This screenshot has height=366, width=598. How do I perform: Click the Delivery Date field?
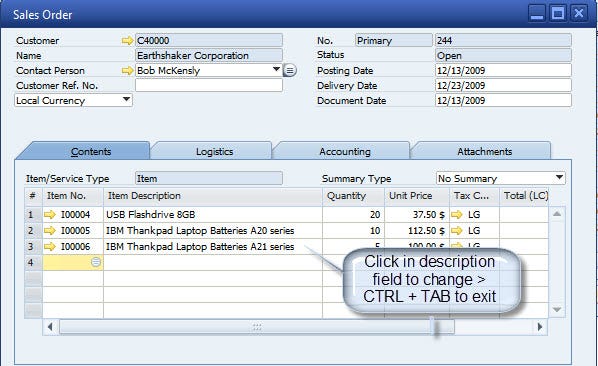(503, 85)
